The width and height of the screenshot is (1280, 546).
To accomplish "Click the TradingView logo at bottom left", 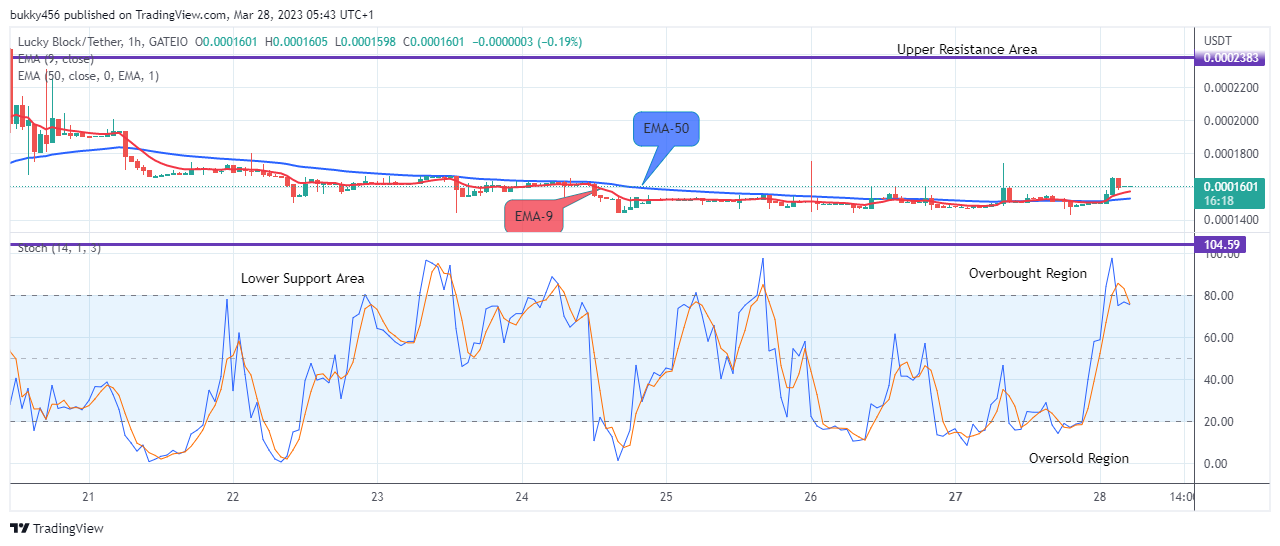I will pos(56,528).
